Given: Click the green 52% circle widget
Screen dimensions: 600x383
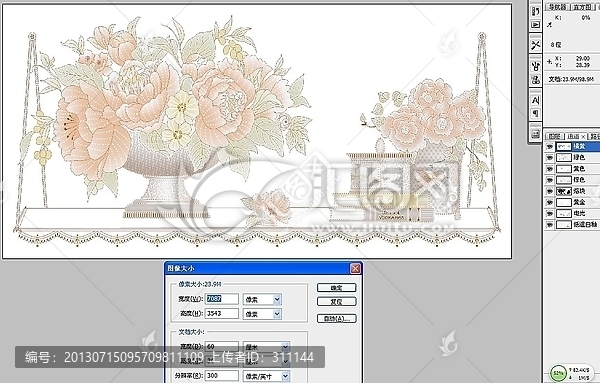Looking at the screenshot, I should (559, 373).
